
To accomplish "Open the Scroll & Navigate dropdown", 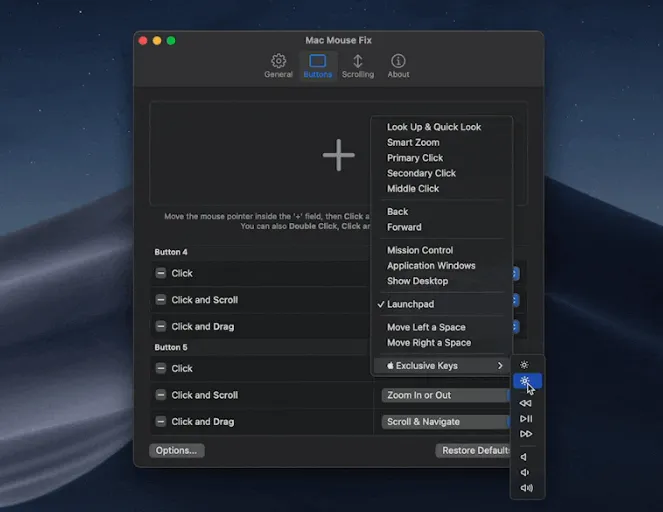I will tap(446, 422).
